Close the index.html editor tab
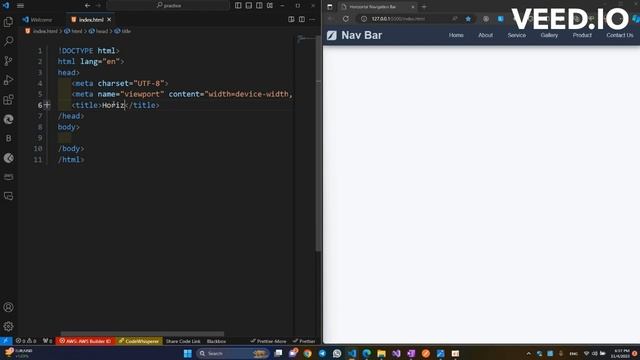Screen dimensions: 640x360 pyautogui.click(x=109, y=20)
